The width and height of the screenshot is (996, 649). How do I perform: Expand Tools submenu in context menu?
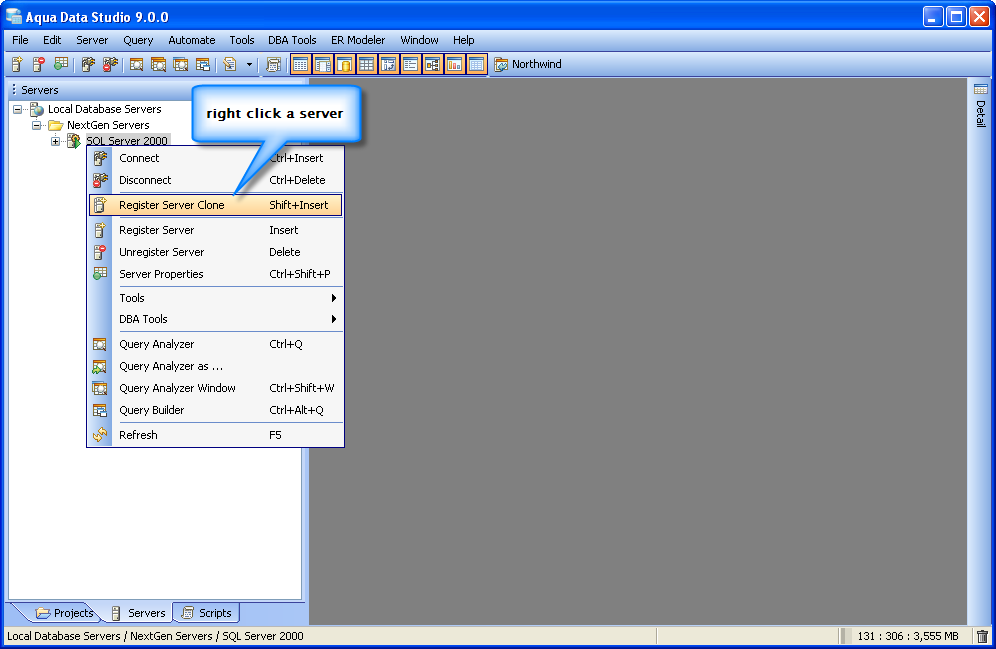215,298
